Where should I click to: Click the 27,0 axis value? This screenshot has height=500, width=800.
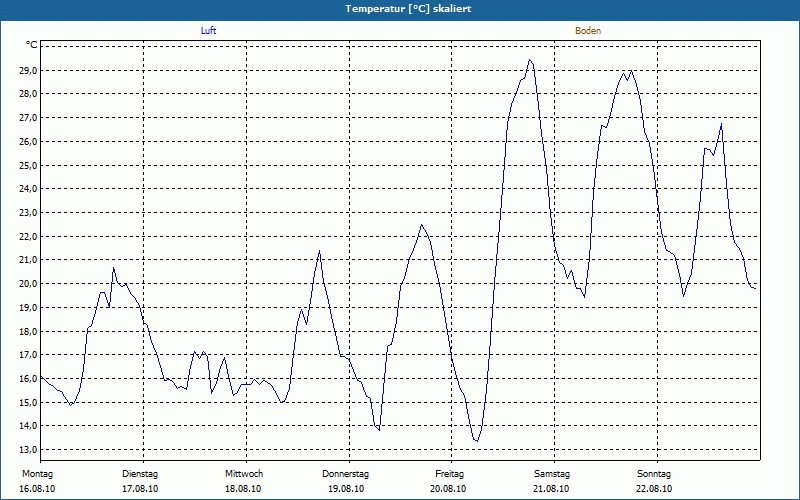click(x=28, y=118)
